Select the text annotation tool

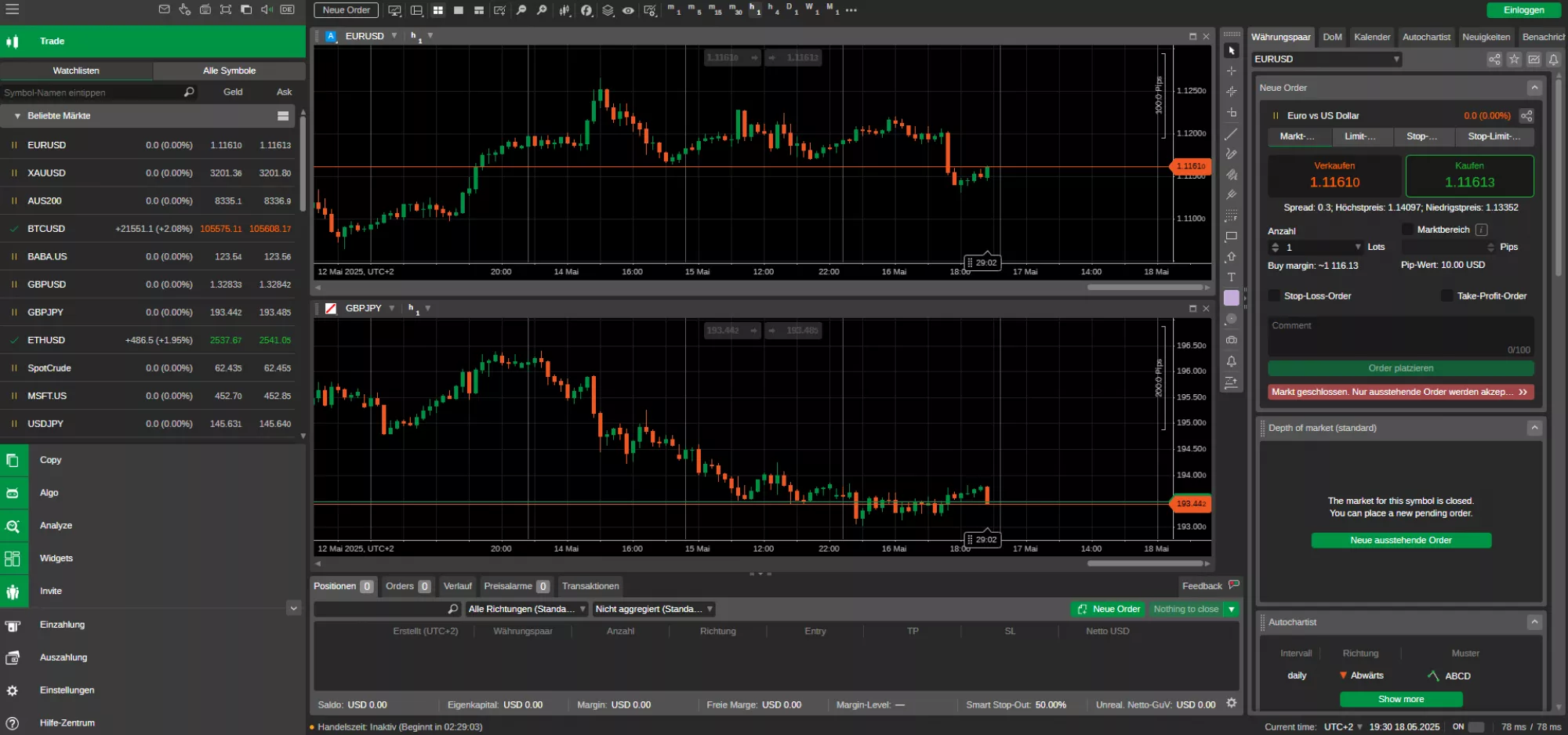click(1231, 277)
